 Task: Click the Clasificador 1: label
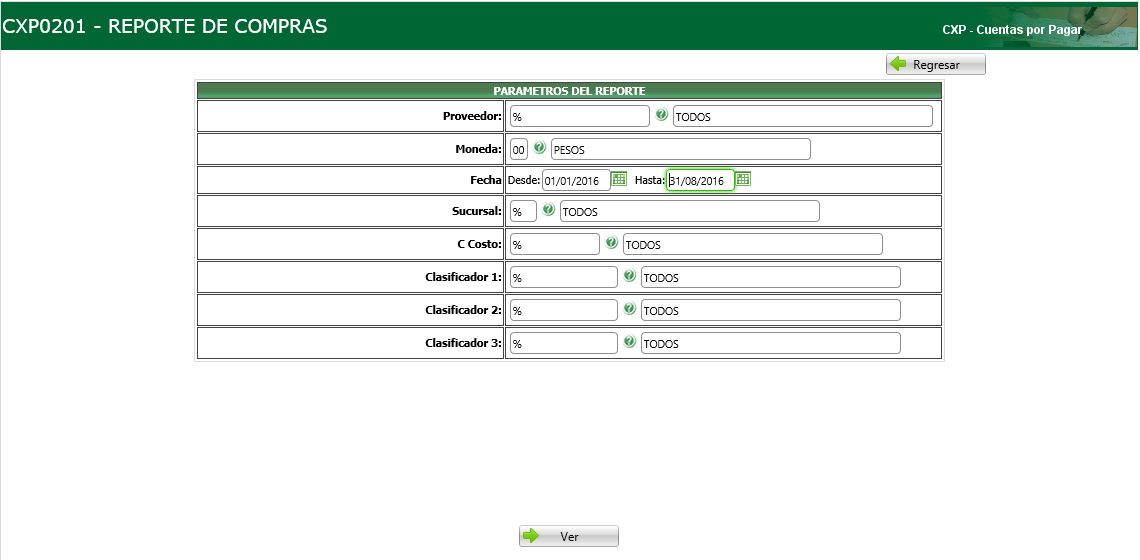click(x=464, y=278)
